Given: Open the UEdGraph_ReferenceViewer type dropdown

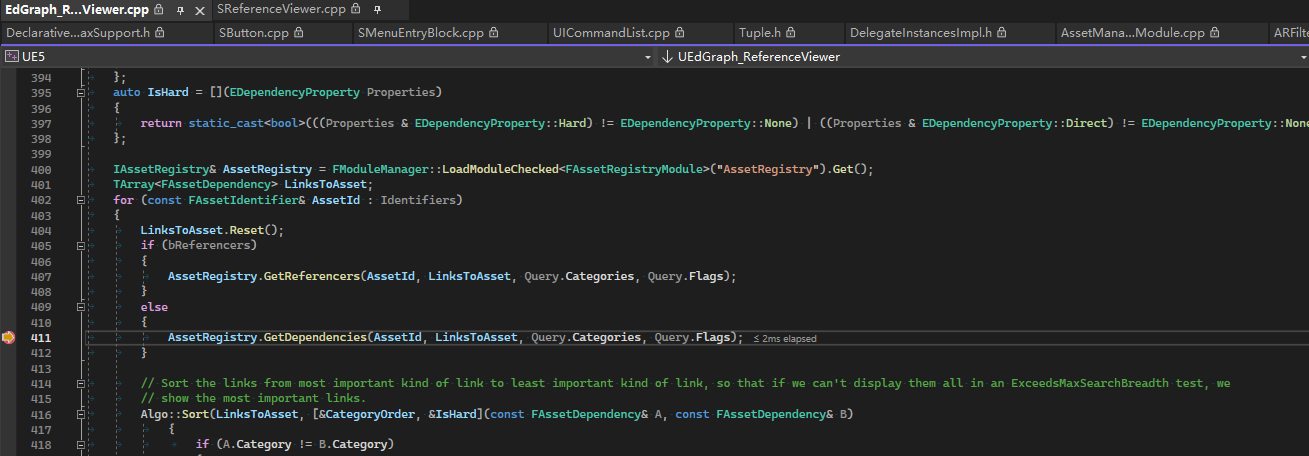Looking at the screenshot, I should tap(1302, 57).
